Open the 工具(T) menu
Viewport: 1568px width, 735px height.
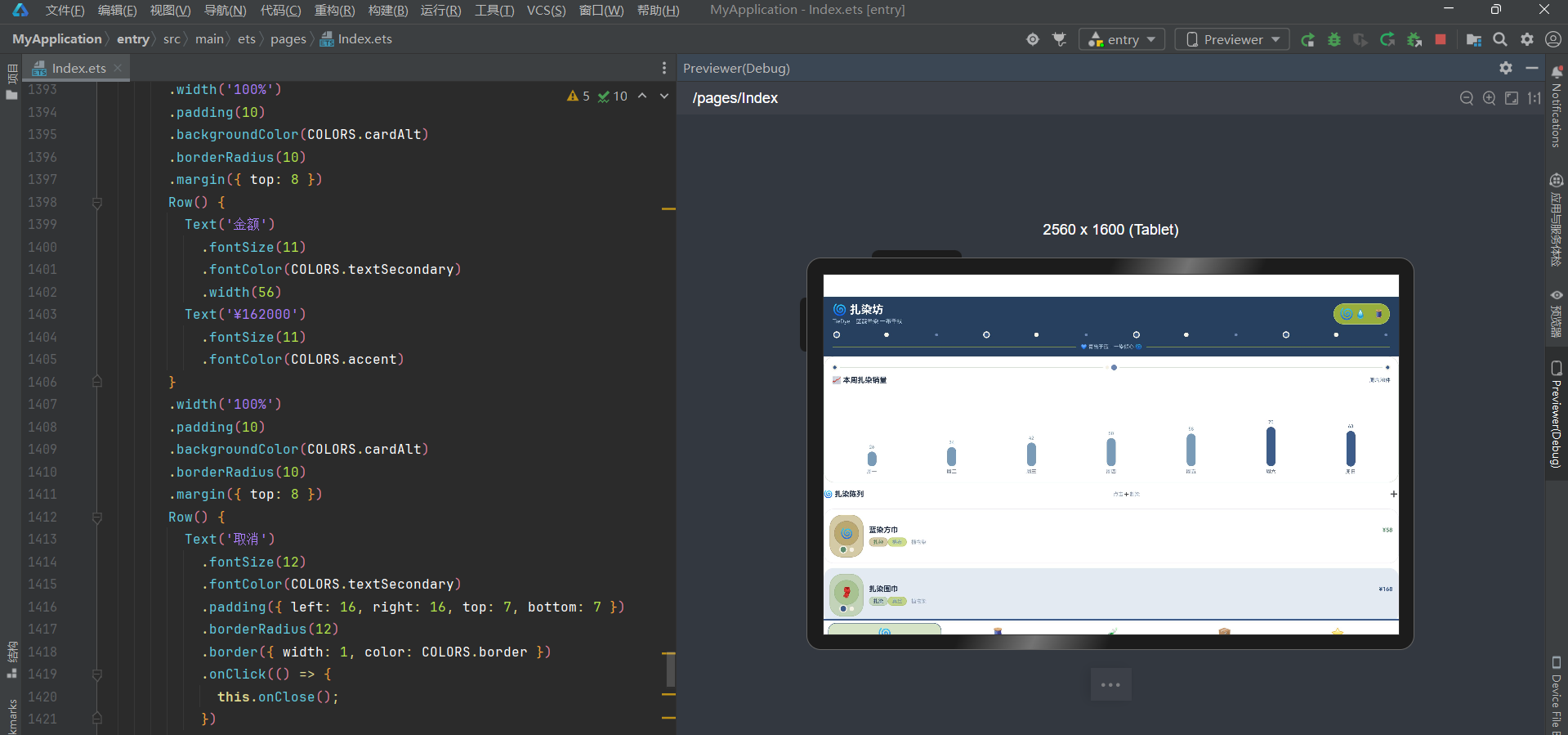tap(494, 10)
